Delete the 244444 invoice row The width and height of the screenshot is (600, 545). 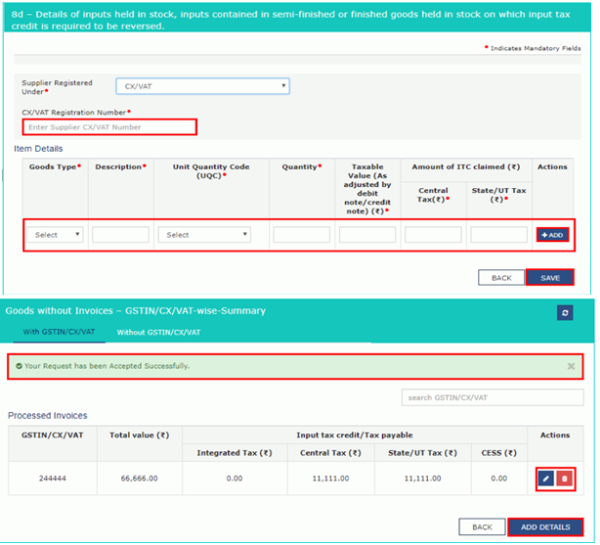tap(563, 480)
